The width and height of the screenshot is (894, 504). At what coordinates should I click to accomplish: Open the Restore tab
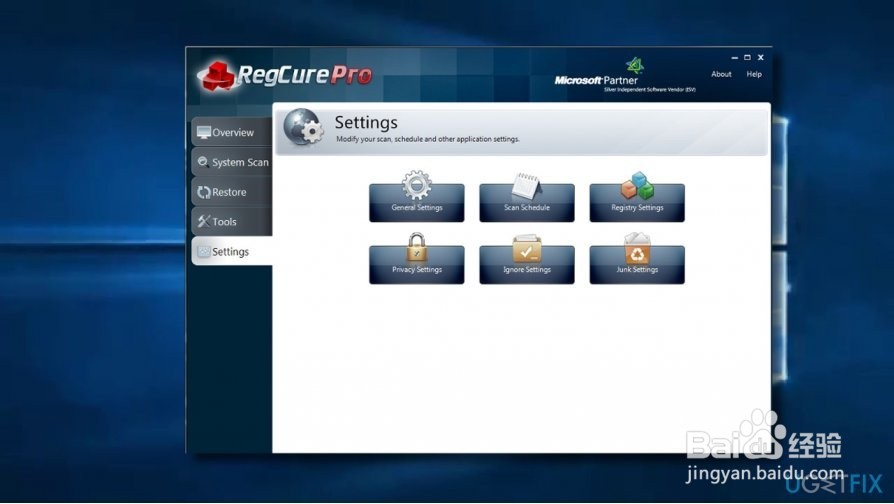pyautogui.click(x=232, y=192)
